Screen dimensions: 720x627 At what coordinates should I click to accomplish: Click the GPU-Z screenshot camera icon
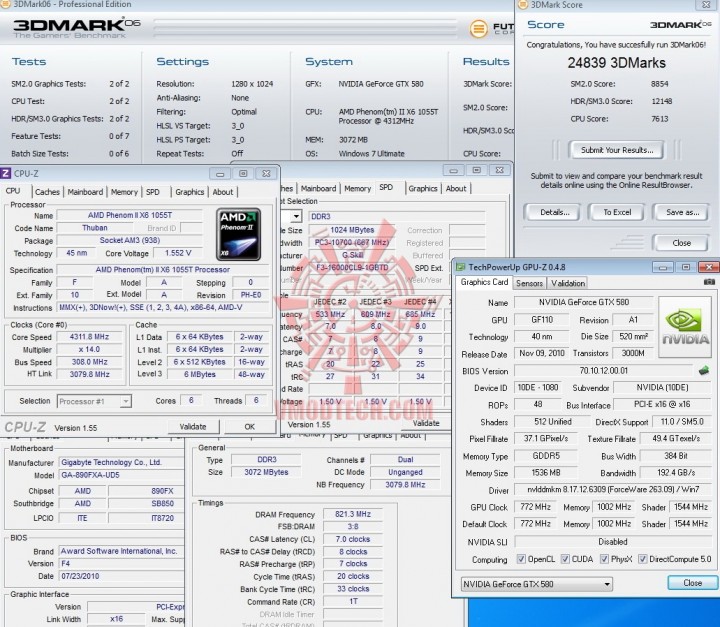[709, 282]
